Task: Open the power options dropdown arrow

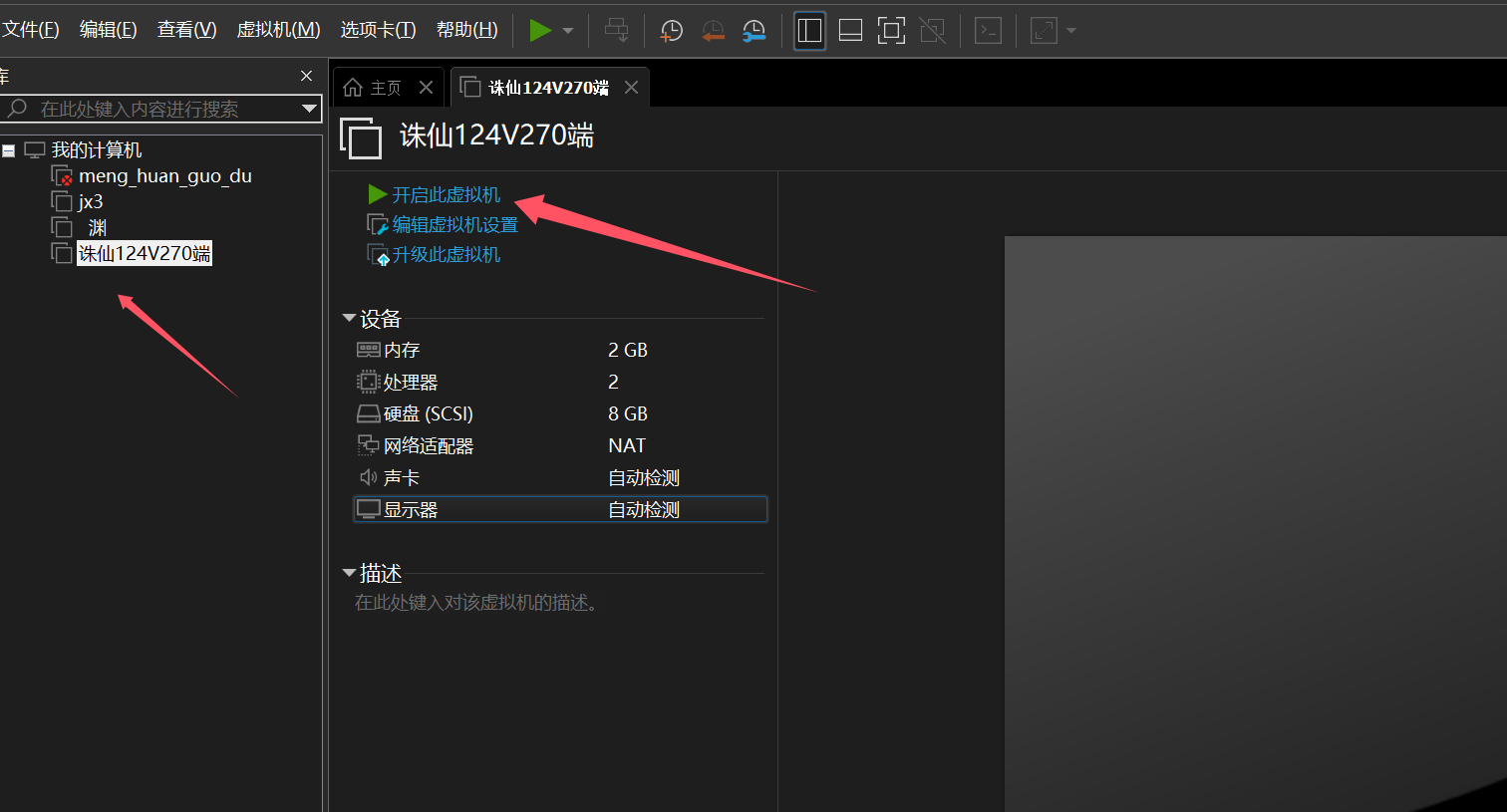Action: point(568,31)
